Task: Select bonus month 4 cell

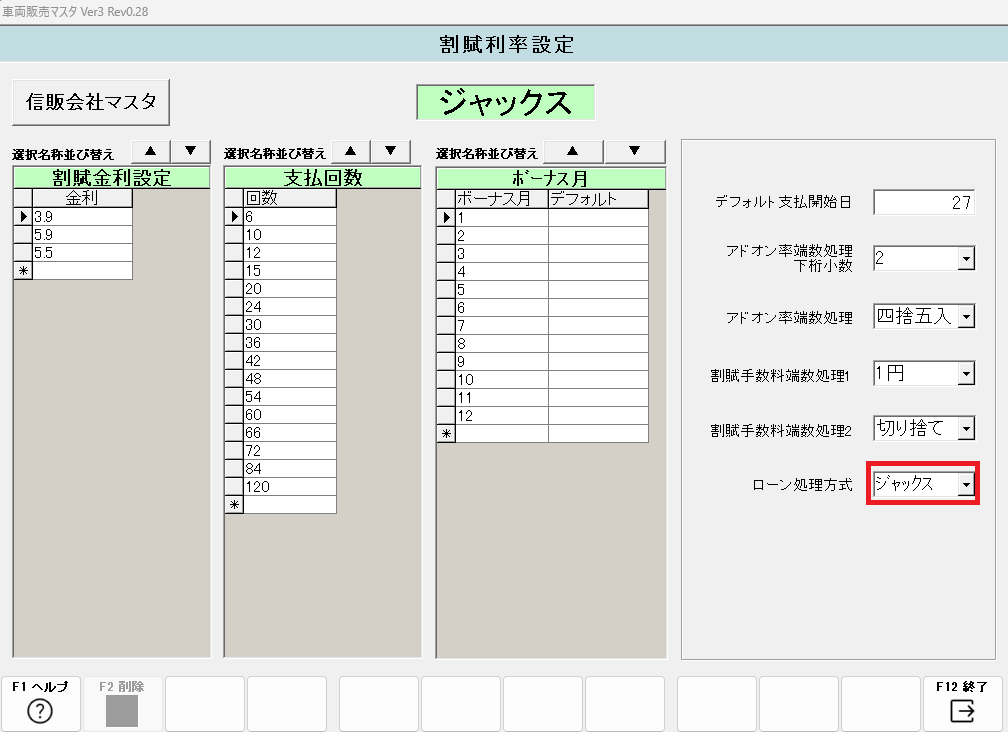Action: (x=502, y=272)
